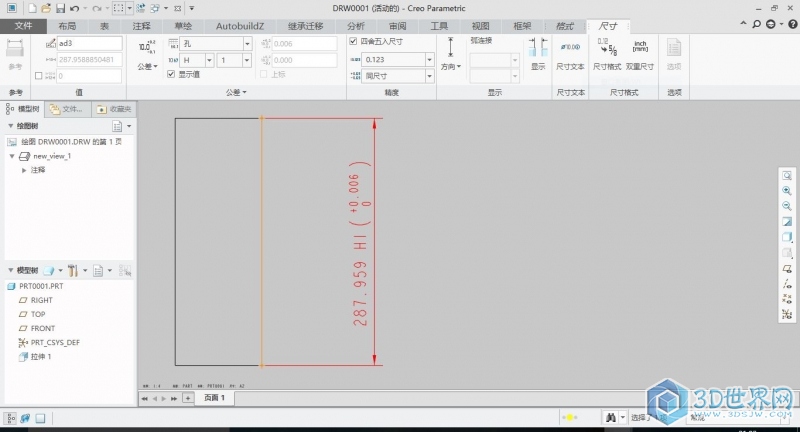
Task: Click the add sheet plus button
Action: click(188, 398)
